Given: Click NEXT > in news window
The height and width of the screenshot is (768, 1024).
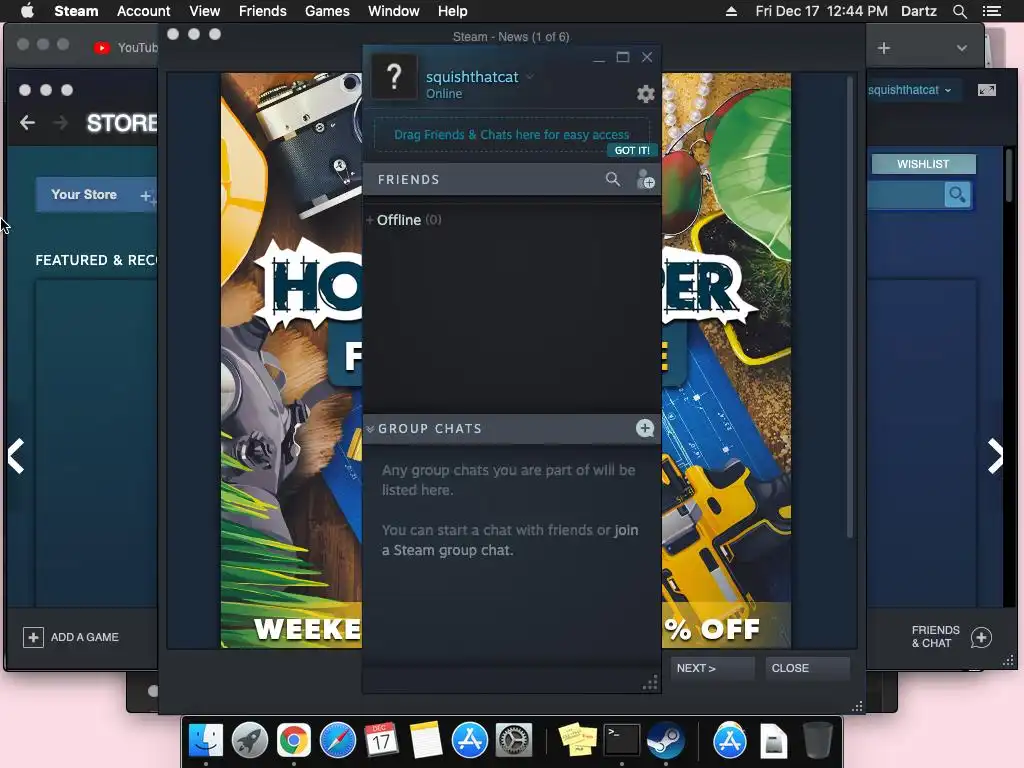Looking at the screenshot, I should pos(712,668).
